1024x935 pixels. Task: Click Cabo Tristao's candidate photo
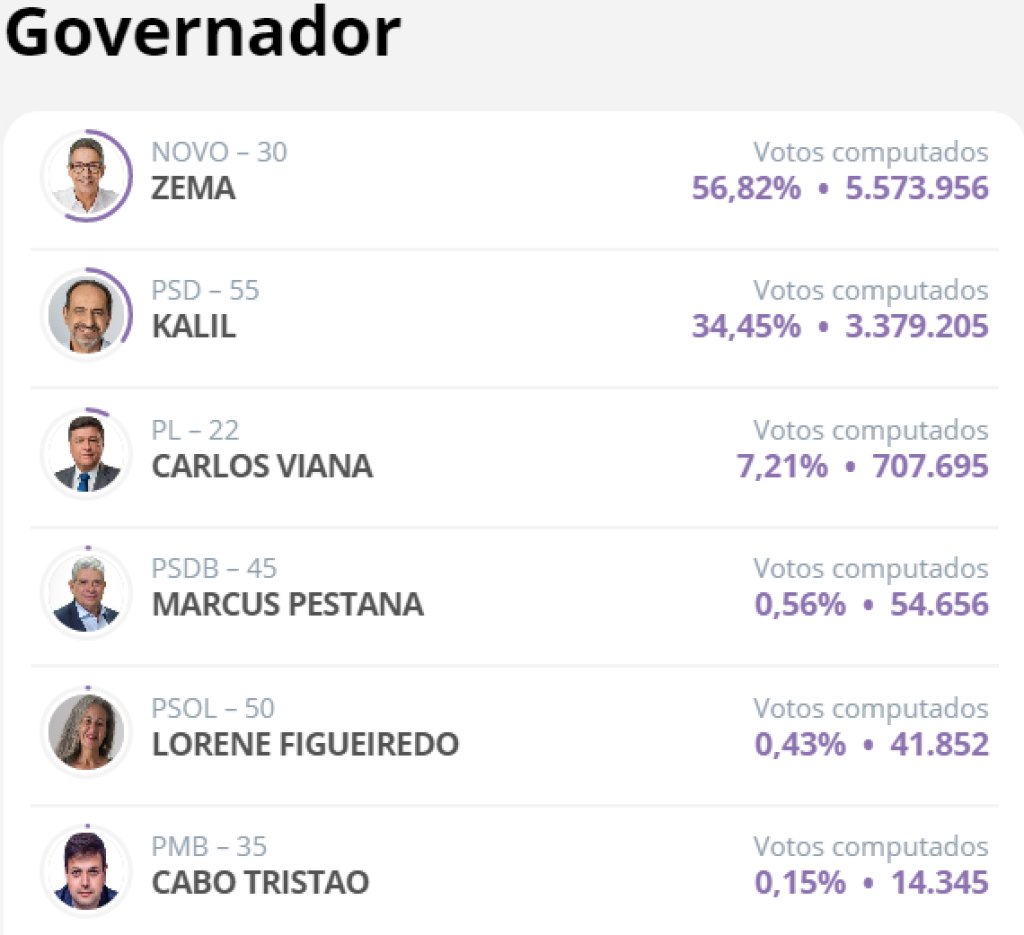click(86, 871)
